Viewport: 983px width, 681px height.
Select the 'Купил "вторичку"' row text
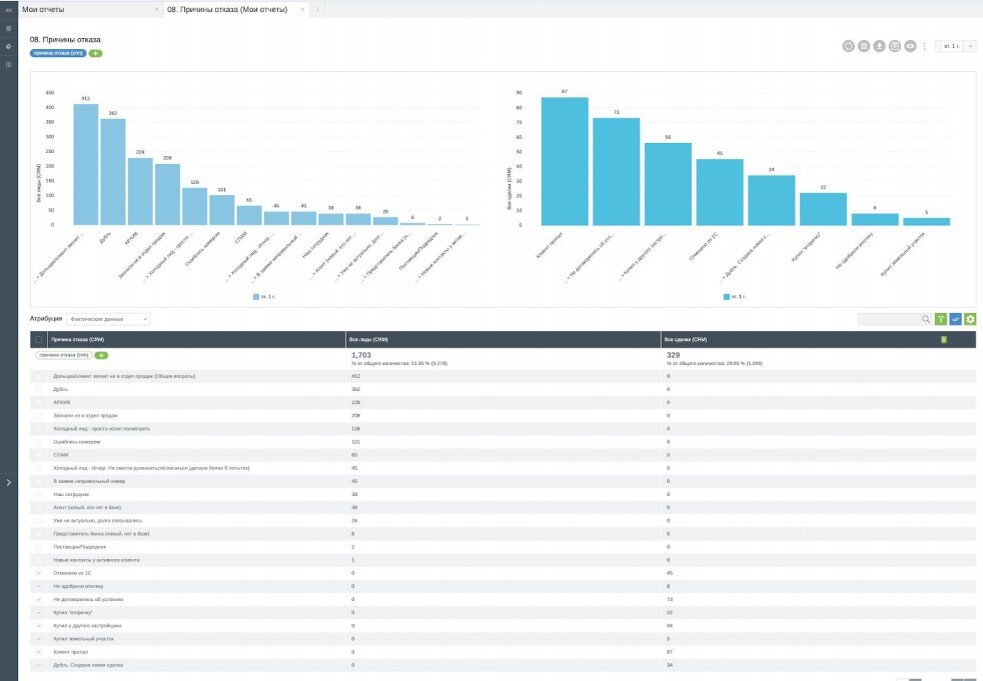coord(73,613)
